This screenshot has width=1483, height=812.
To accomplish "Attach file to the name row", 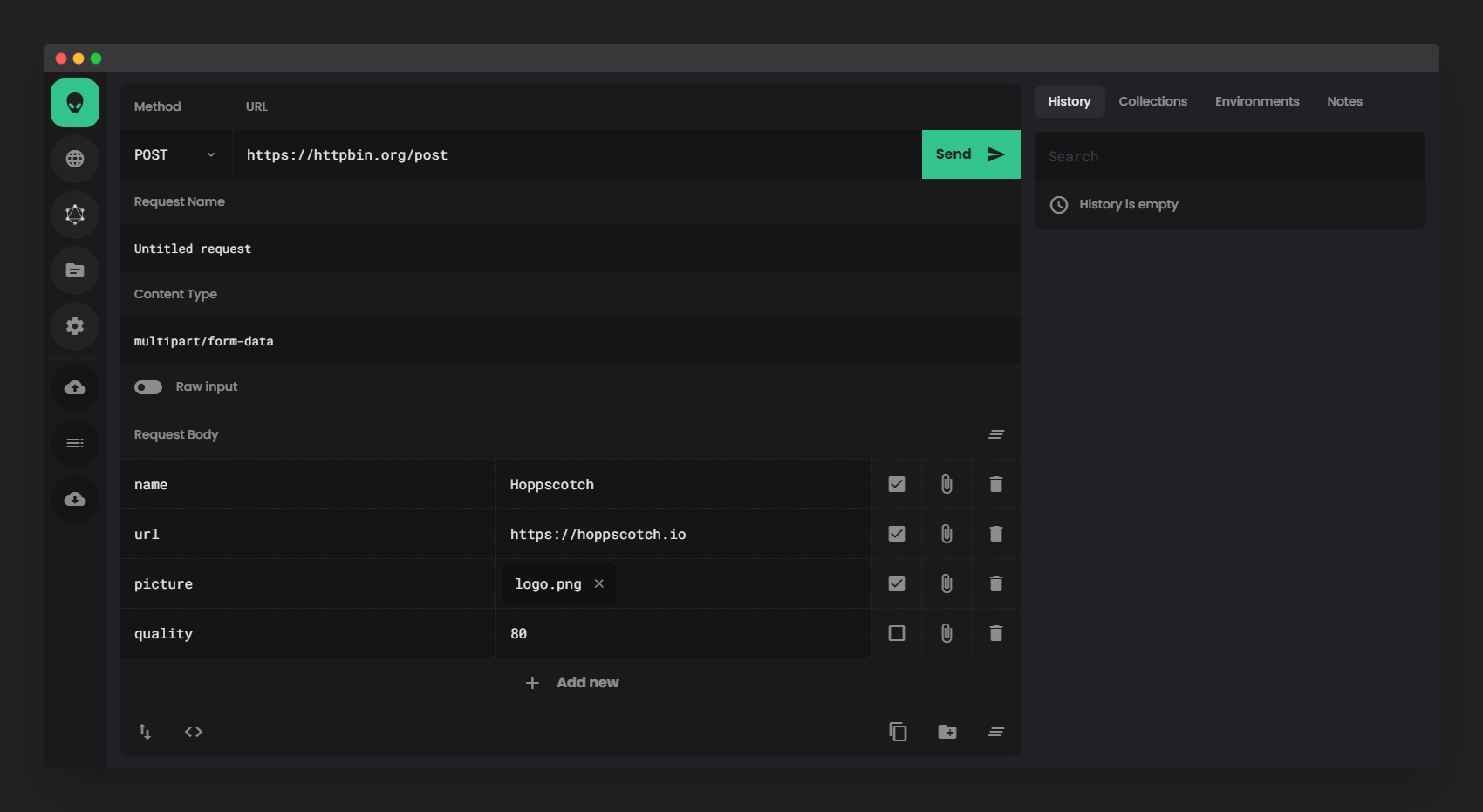I will [x=947, y=484].
